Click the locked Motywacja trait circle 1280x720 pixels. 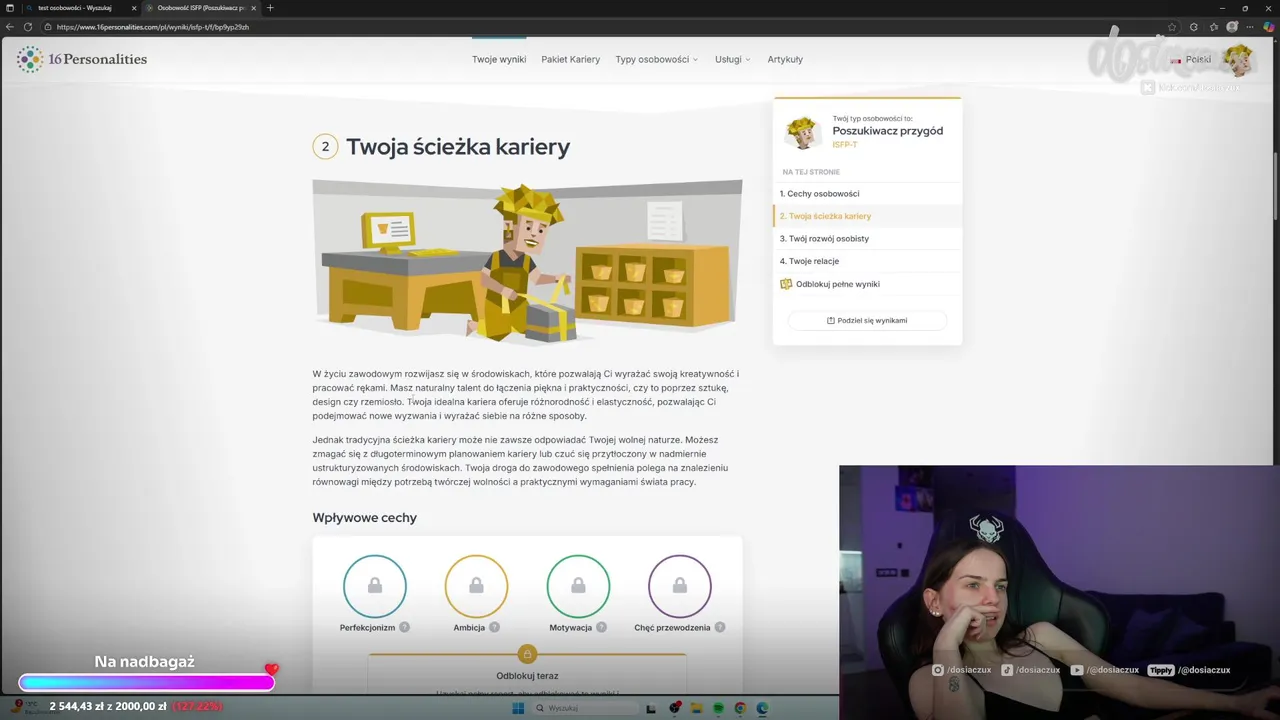tap(578, 586)
